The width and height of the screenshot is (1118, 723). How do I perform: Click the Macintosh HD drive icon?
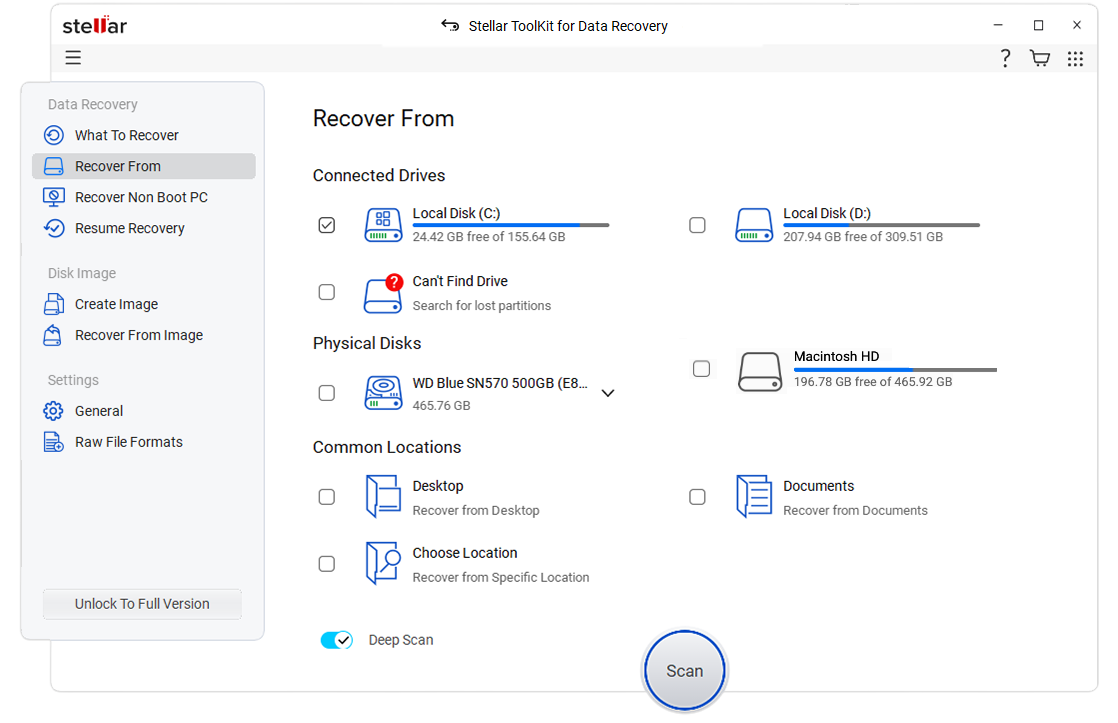click(760, 371)
